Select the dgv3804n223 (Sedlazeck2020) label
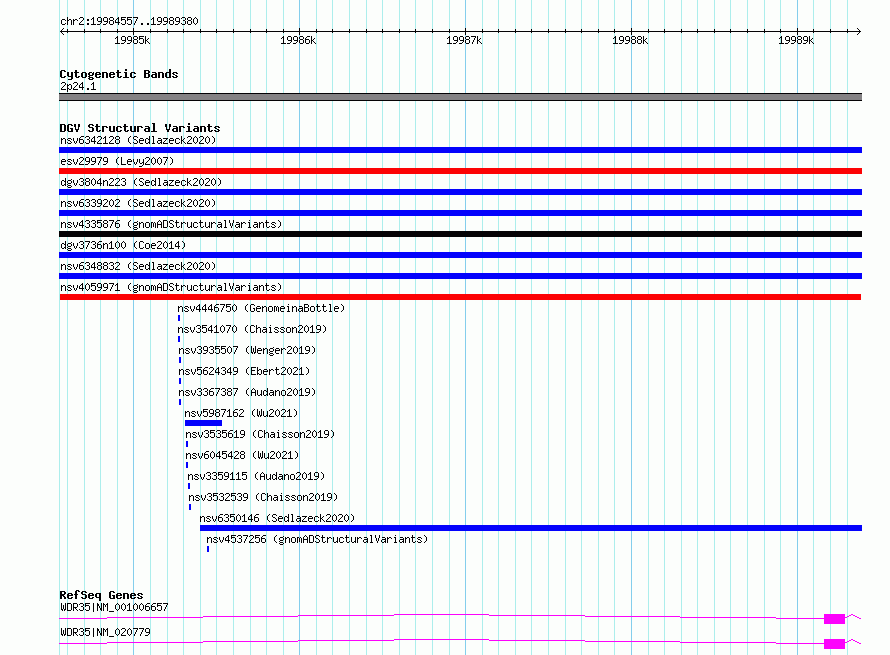The image size is (890, 655). click(141, 182)
